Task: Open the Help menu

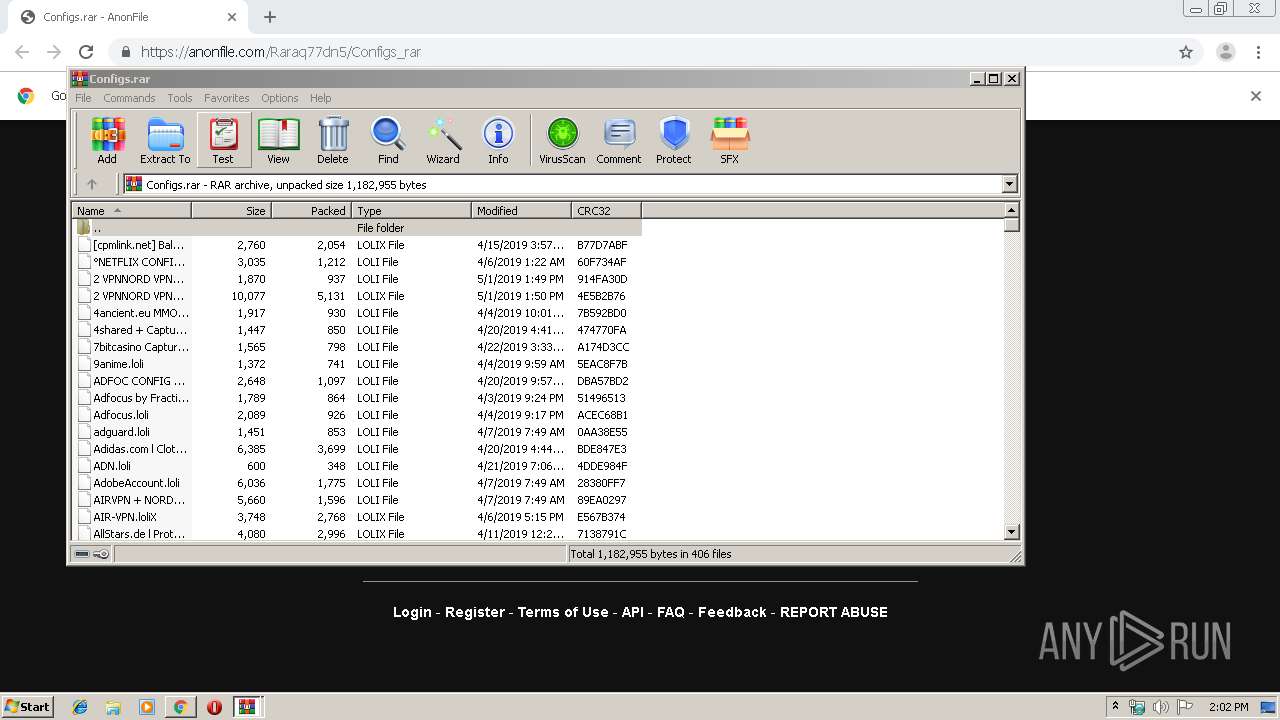Action: (320, 98)
